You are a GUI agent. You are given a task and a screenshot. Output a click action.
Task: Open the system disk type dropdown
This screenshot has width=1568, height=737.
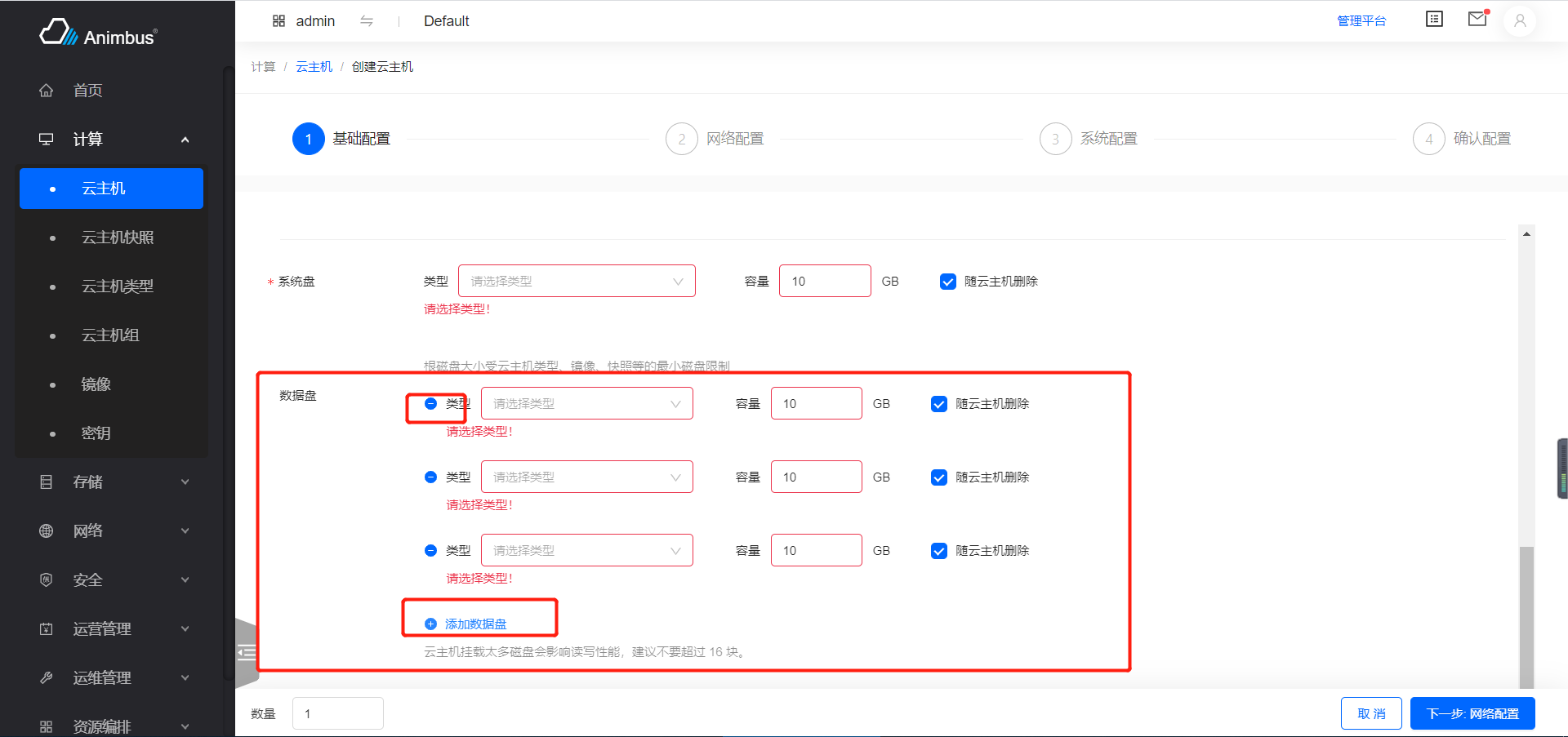point(577,280)
